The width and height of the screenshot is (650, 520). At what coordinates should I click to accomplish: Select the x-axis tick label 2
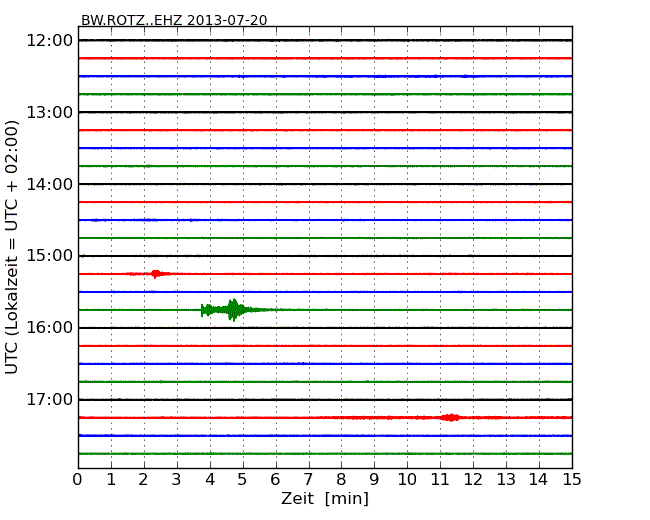pos(144,480)
